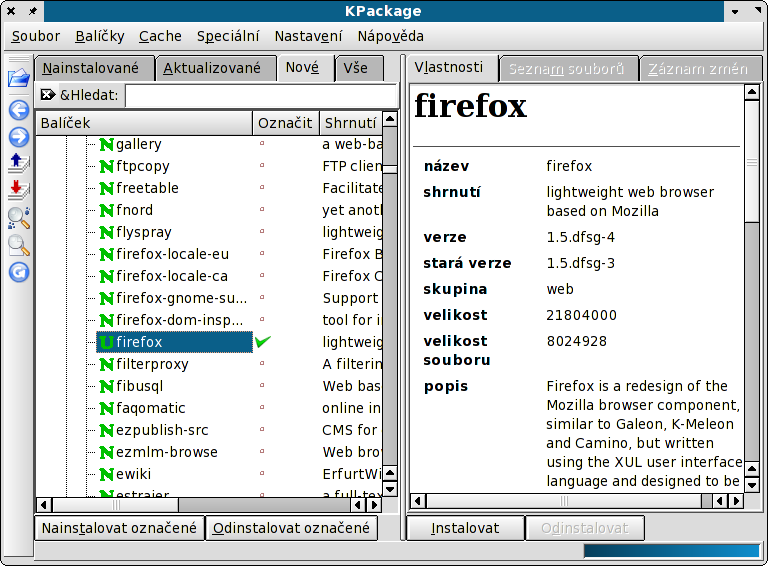Click the blue circular reload icon
768x566 pixels.
click(19, 272)
